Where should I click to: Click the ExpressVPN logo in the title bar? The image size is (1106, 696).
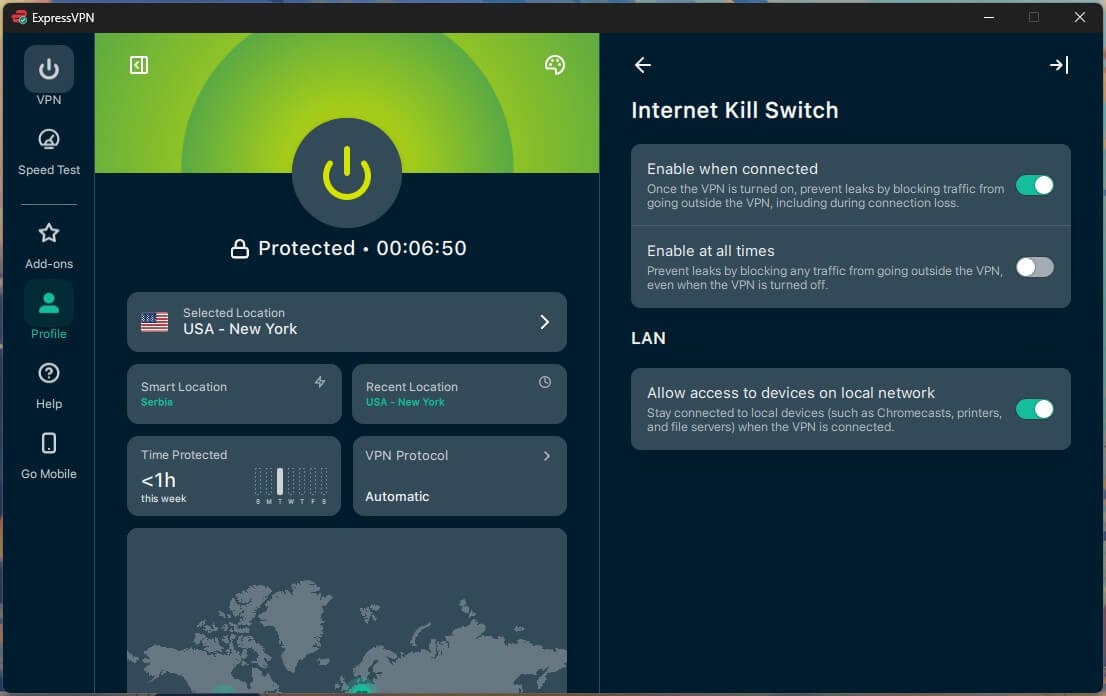point(19,17)
